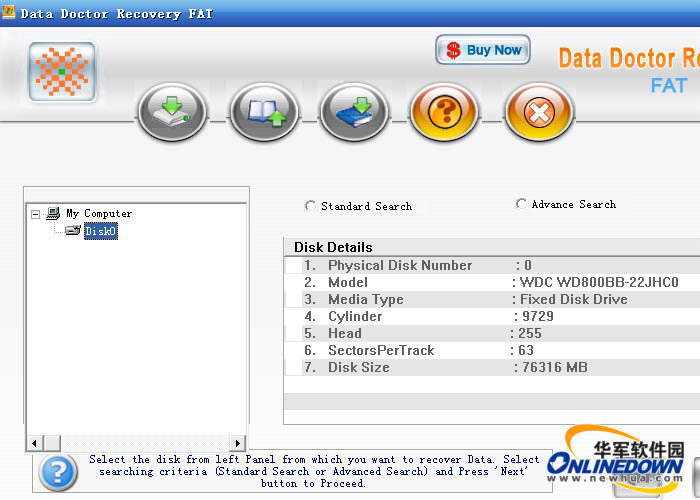Click the open book with up arrow icon

point(264,112)
